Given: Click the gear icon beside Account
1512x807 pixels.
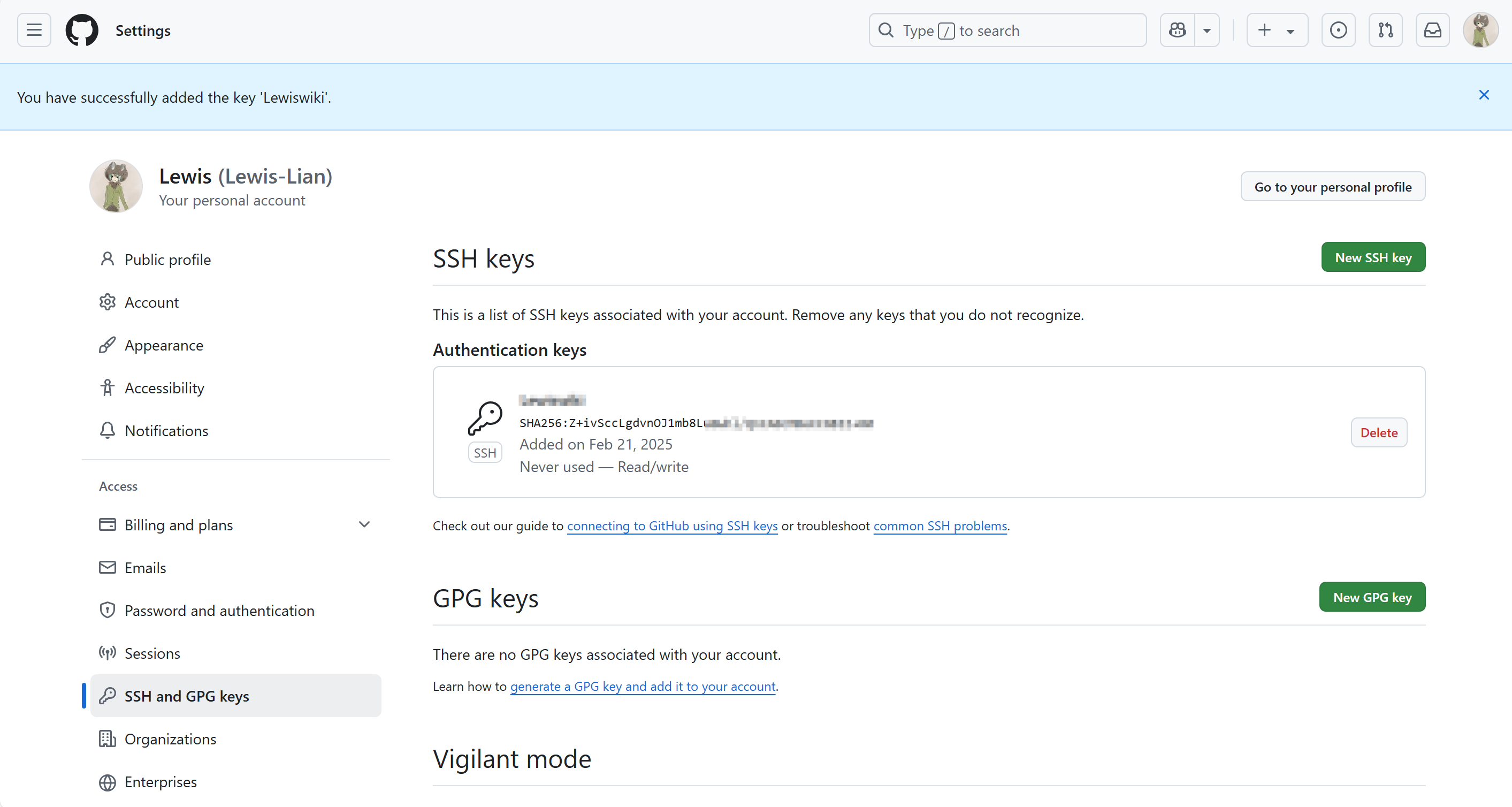Looking at the screenshot, I should 107,302.
